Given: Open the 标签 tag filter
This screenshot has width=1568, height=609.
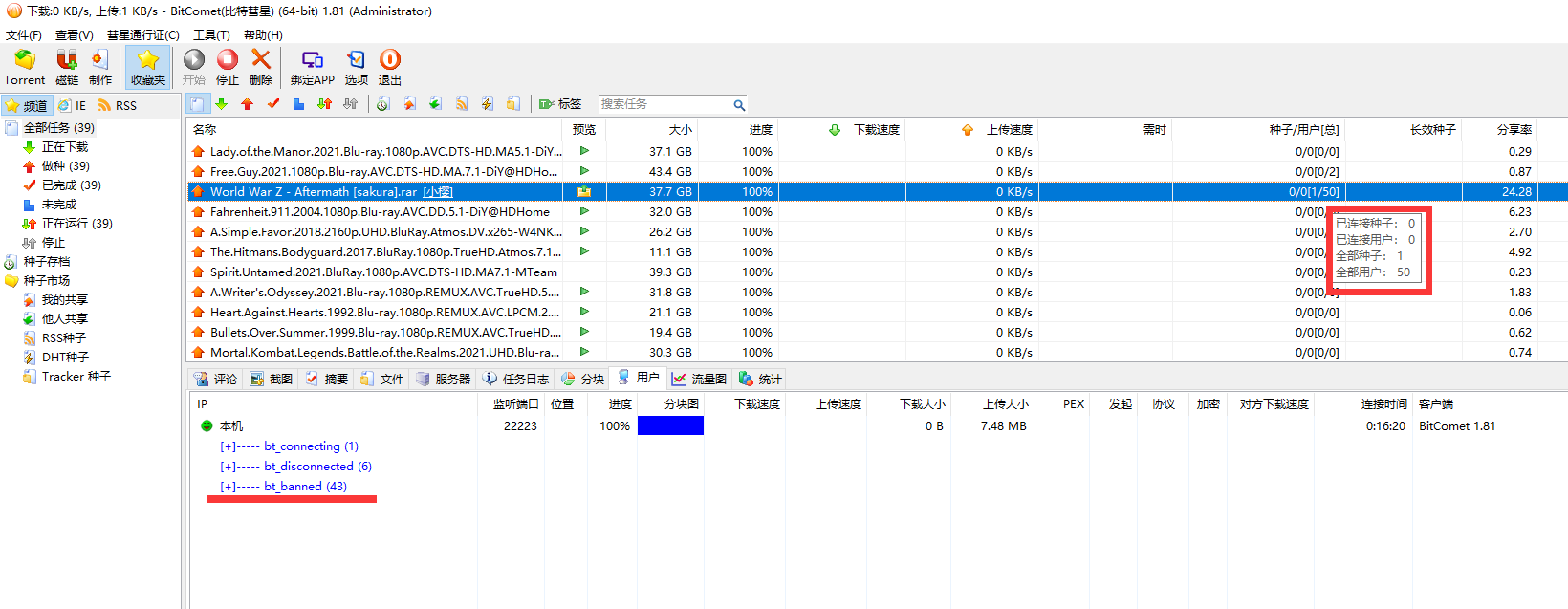Looking at the screenshot, I should tap(560, 104).
